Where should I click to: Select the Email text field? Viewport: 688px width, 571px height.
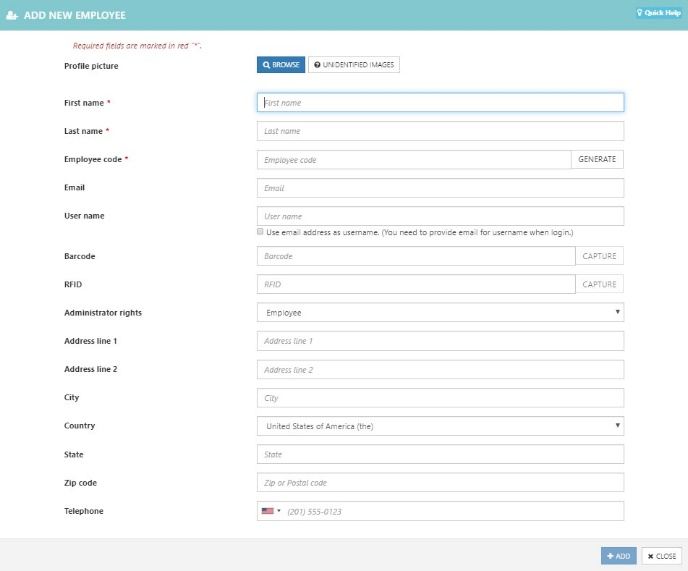click(x=440, y=188)
